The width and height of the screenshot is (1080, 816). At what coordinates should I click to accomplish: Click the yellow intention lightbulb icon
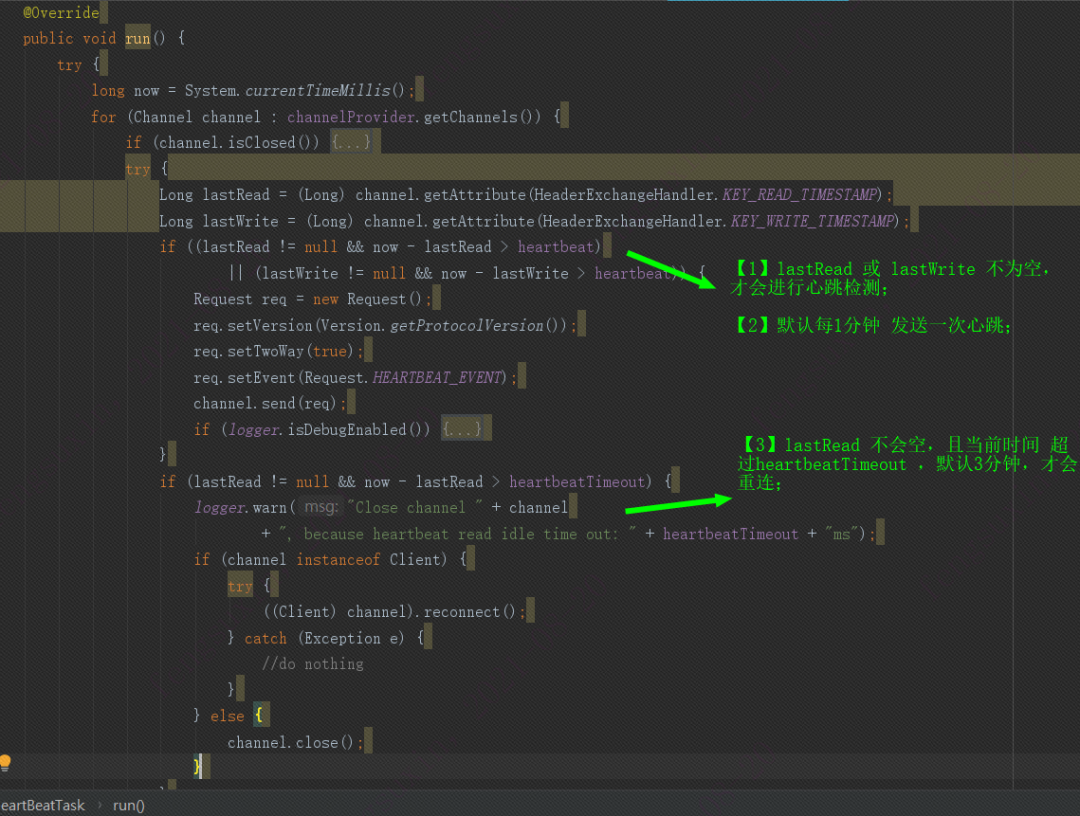5,762
